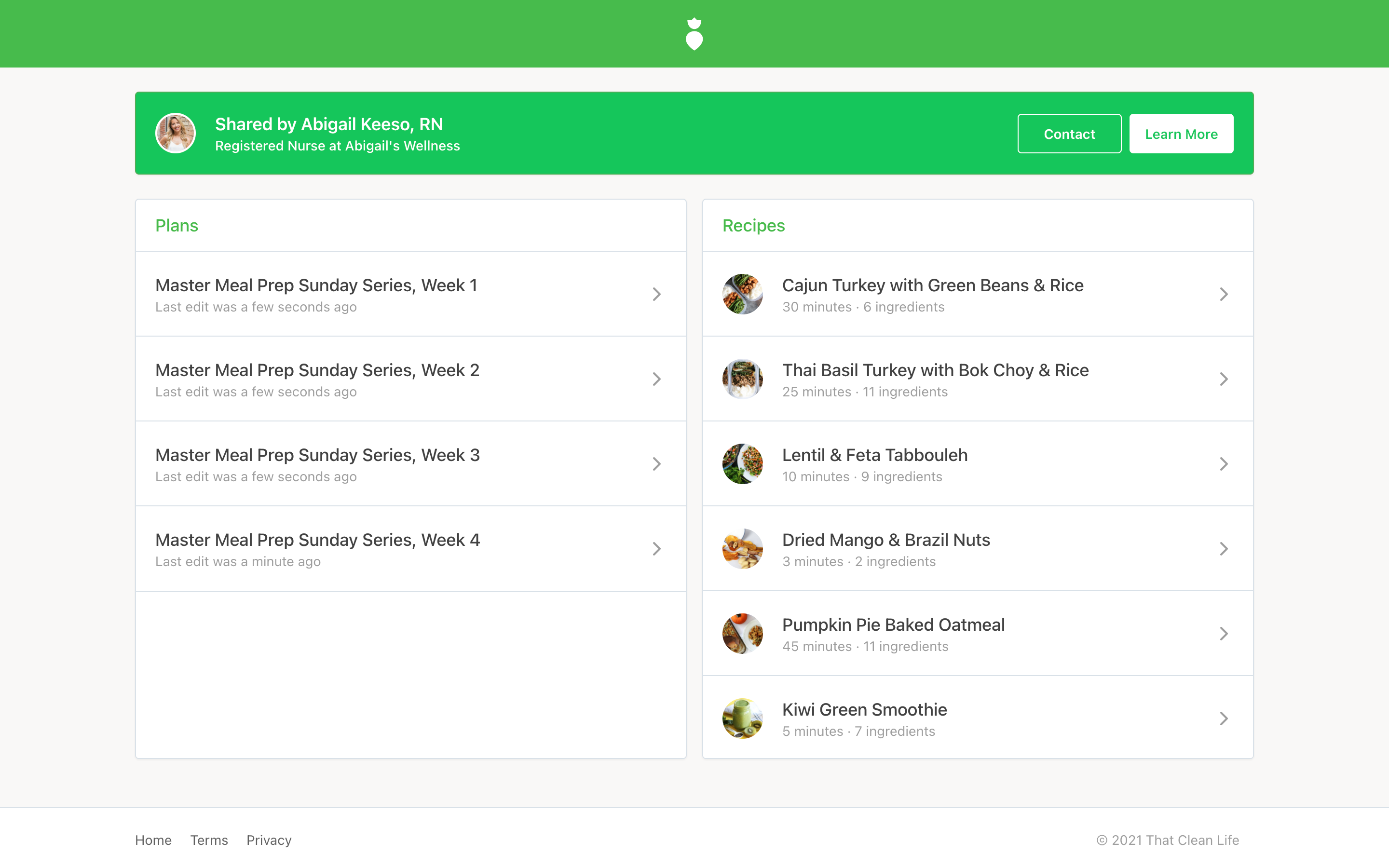Click the Learn More button

[x=1181, y=134]
